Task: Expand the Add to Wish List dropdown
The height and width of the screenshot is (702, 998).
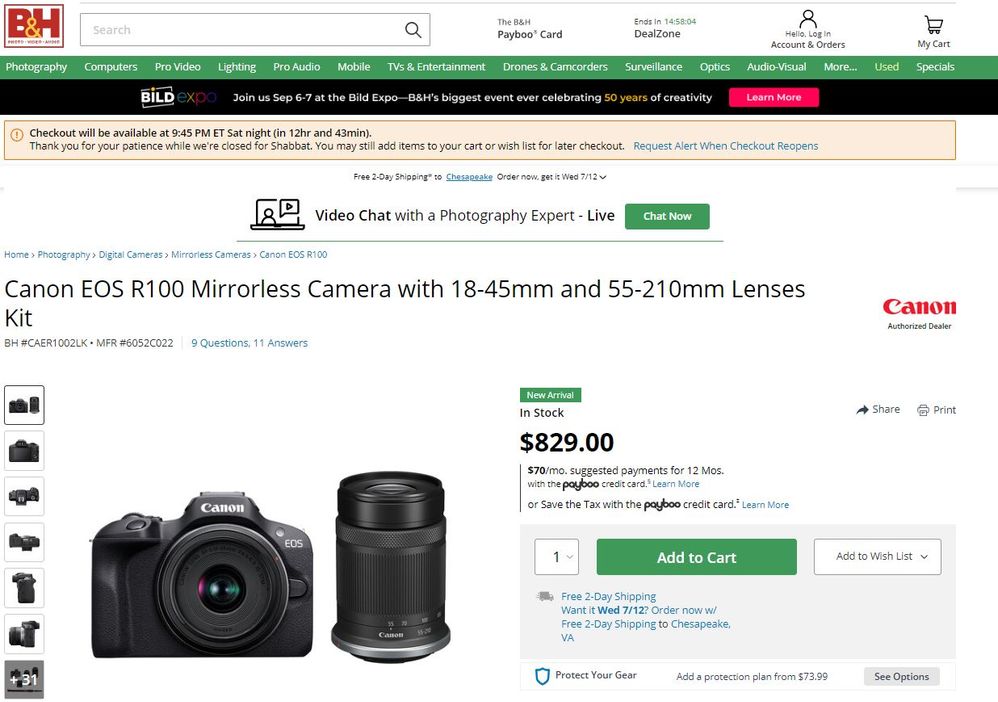Action: (877, 557)
